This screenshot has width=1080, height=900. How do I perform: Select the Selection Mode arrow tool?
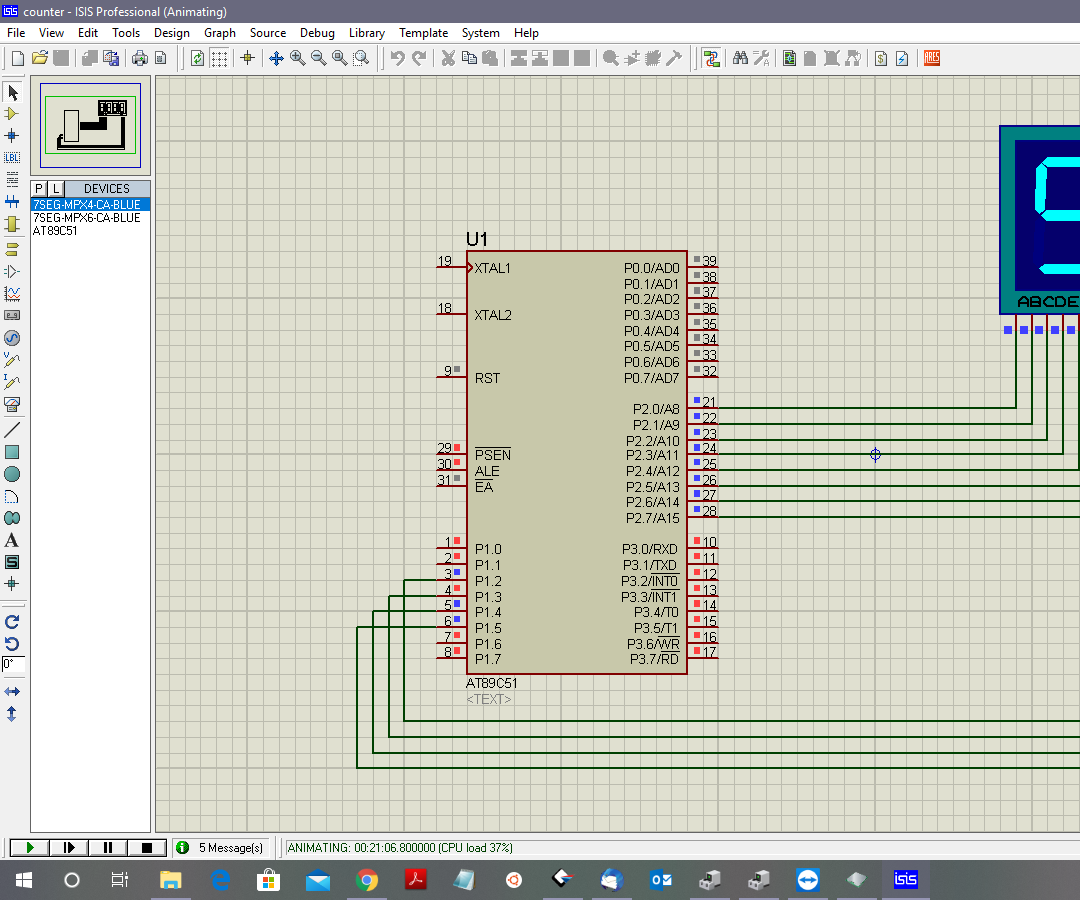[x=12, y=92]
